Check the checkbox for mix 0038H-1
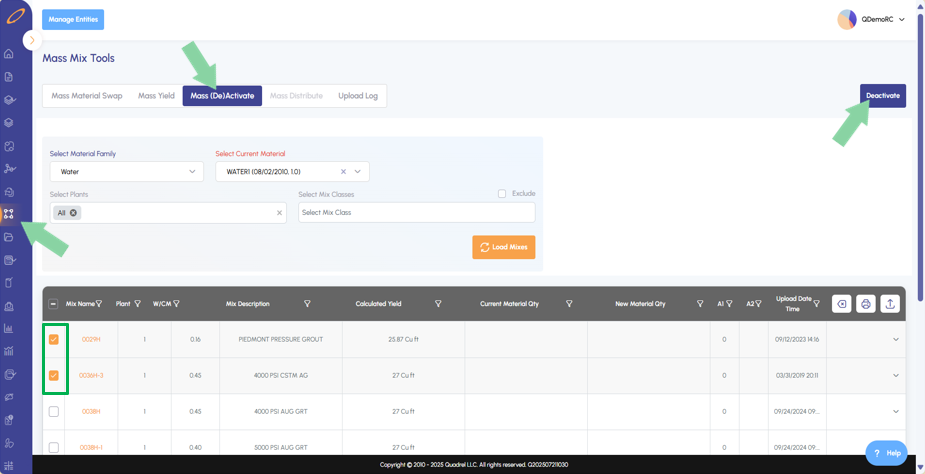925x474 pixels. click(x=54, y=447)
